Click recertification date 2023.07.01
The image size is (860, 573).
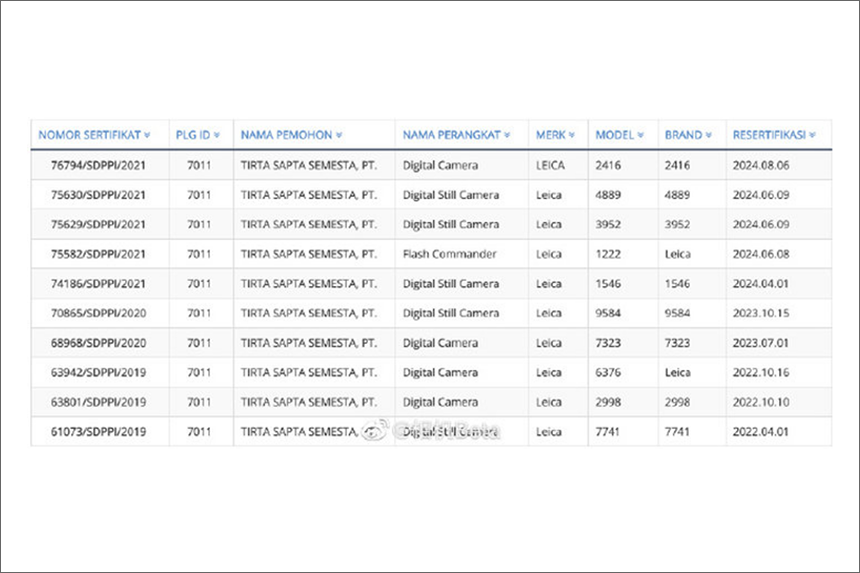pos(761,343)
